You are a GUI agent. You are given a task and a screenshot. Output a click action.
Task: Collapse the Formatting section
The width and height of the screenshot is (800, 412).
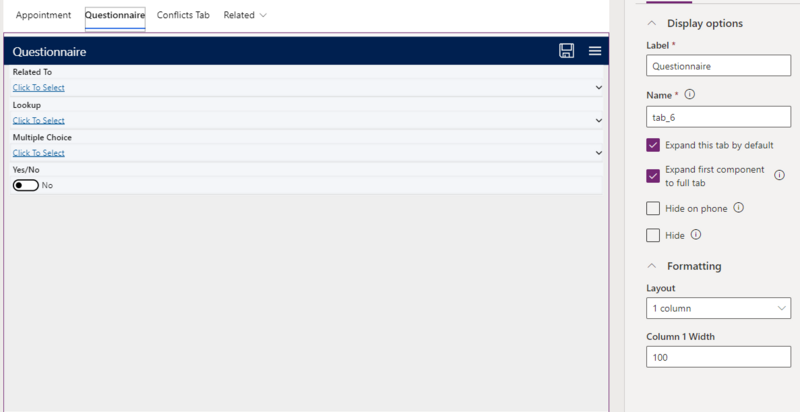click(652, 266)
